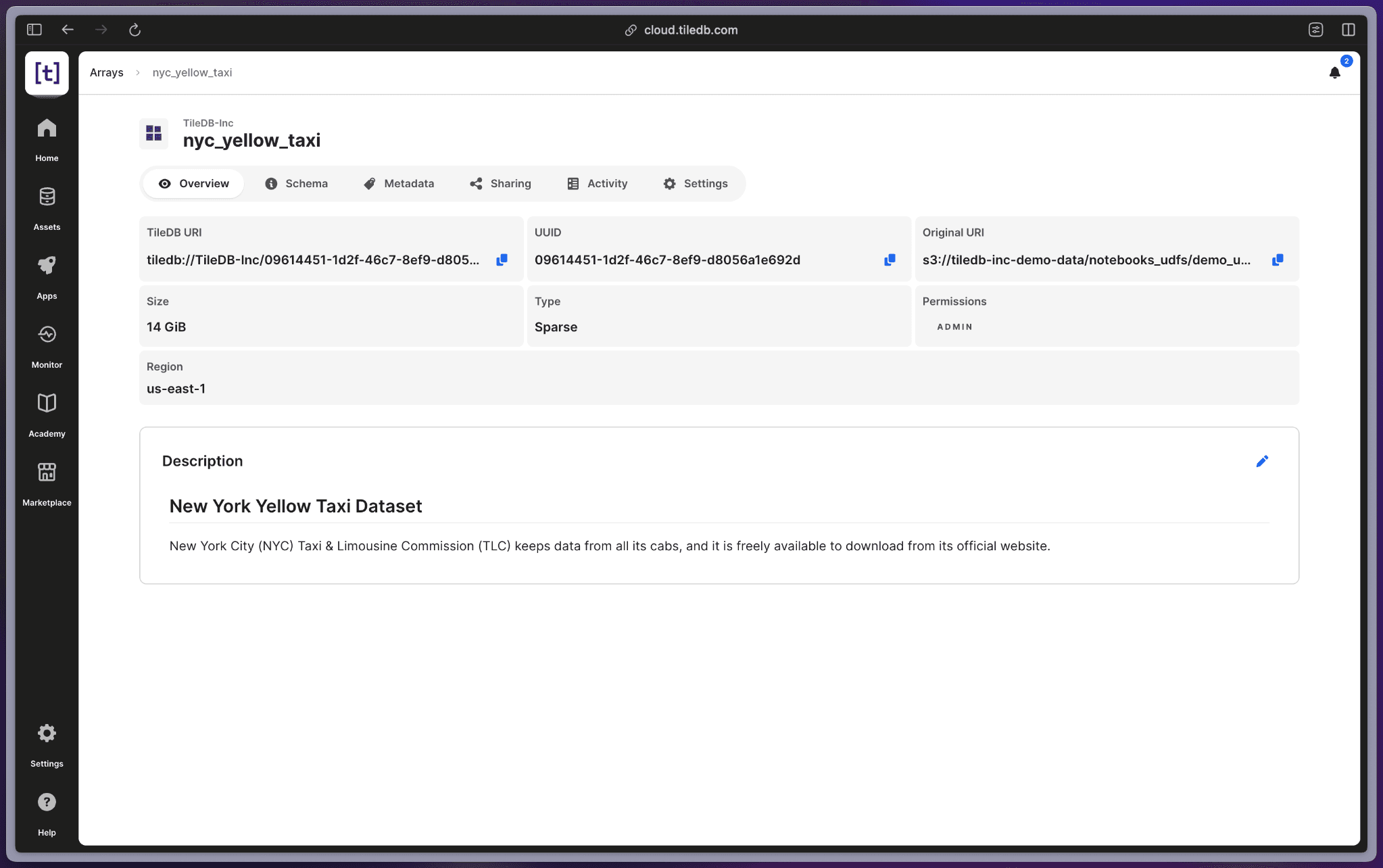1383x868 pixels.
Task: View the Activity tab
Action: [598, 184]
